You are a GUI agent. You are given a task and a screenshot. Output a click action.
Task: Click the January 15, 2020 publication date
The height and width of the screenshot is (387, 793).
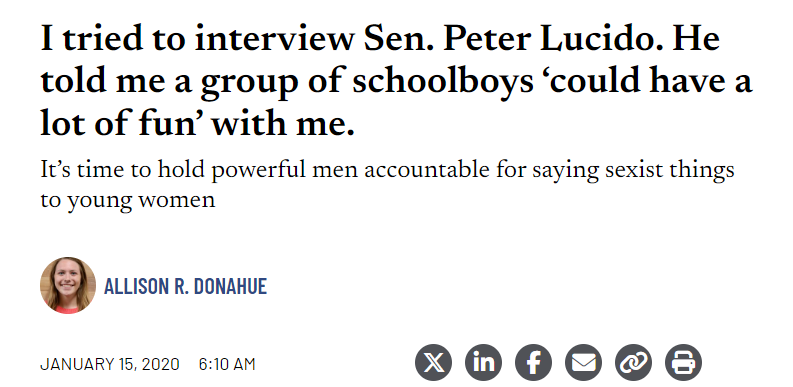[110, 364]
